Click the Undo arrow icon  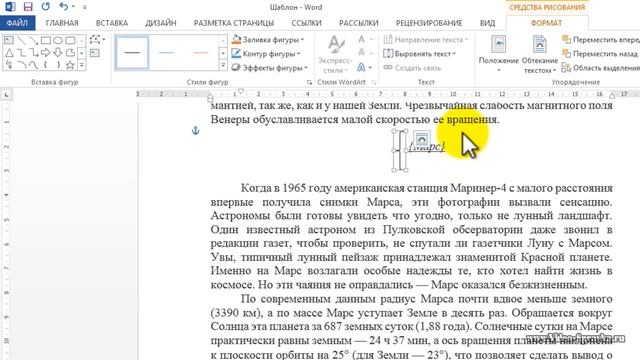tap(63, 7)
